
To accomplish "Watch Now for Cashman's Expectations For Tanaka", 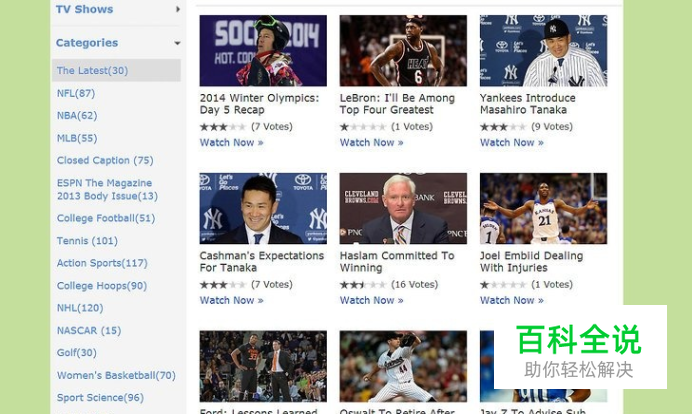I will click(231, 300).
